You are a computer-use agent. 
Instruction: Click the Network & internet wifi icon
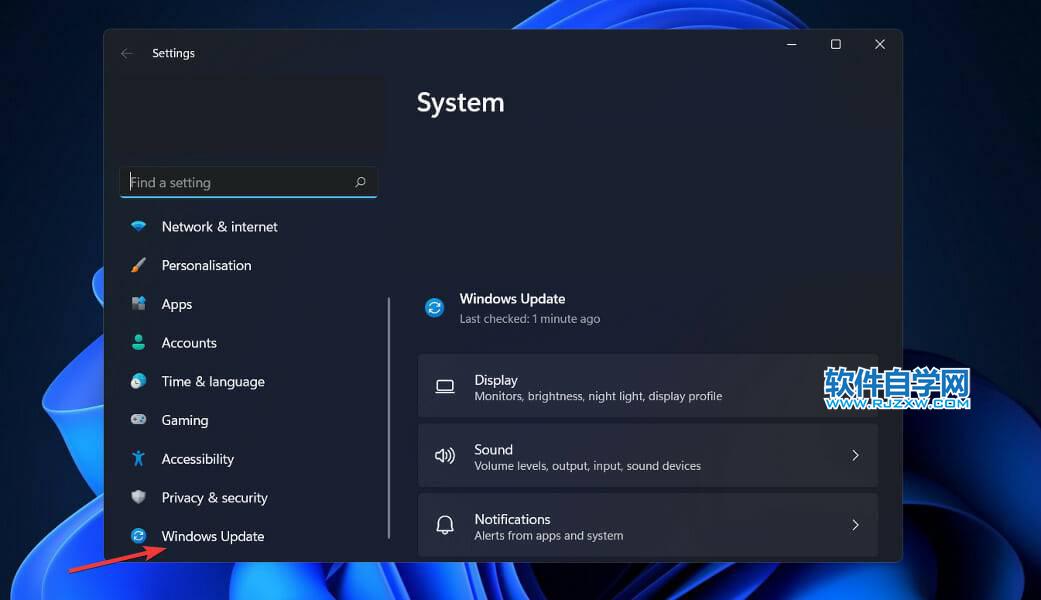click(x=138, y=226)
